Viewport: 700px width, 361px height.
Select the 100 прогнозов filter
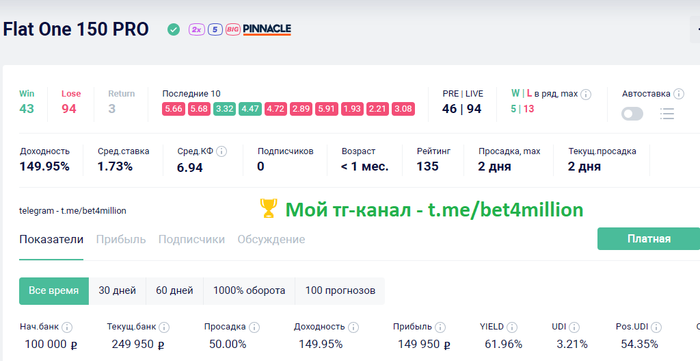pos(340,290)
